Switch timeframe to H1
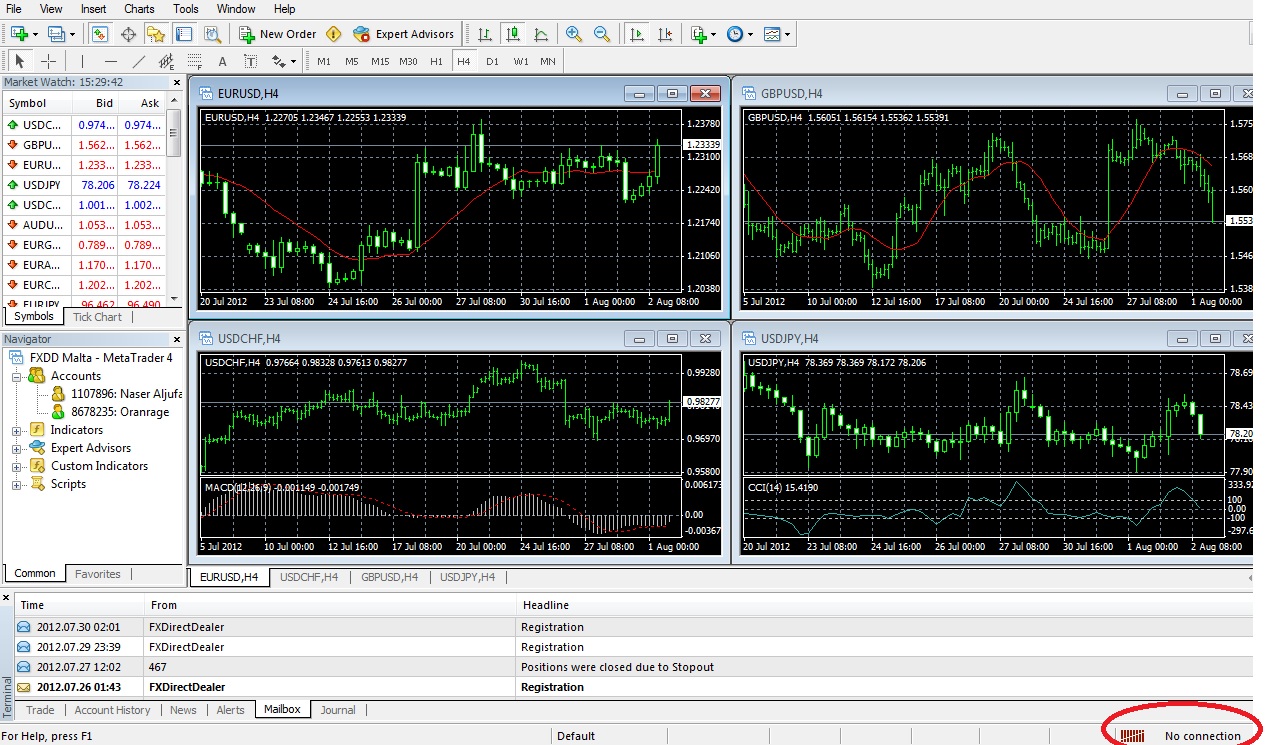This screenshot has width=1278, height=745. pos(436,61)
